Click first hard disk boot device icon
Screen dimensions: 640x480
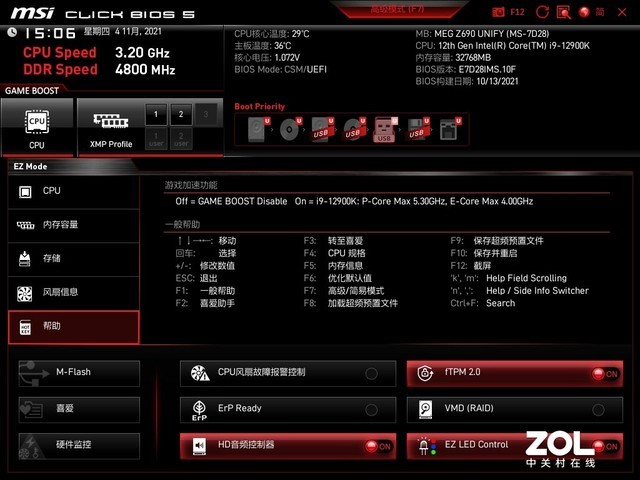coord(258,129)
